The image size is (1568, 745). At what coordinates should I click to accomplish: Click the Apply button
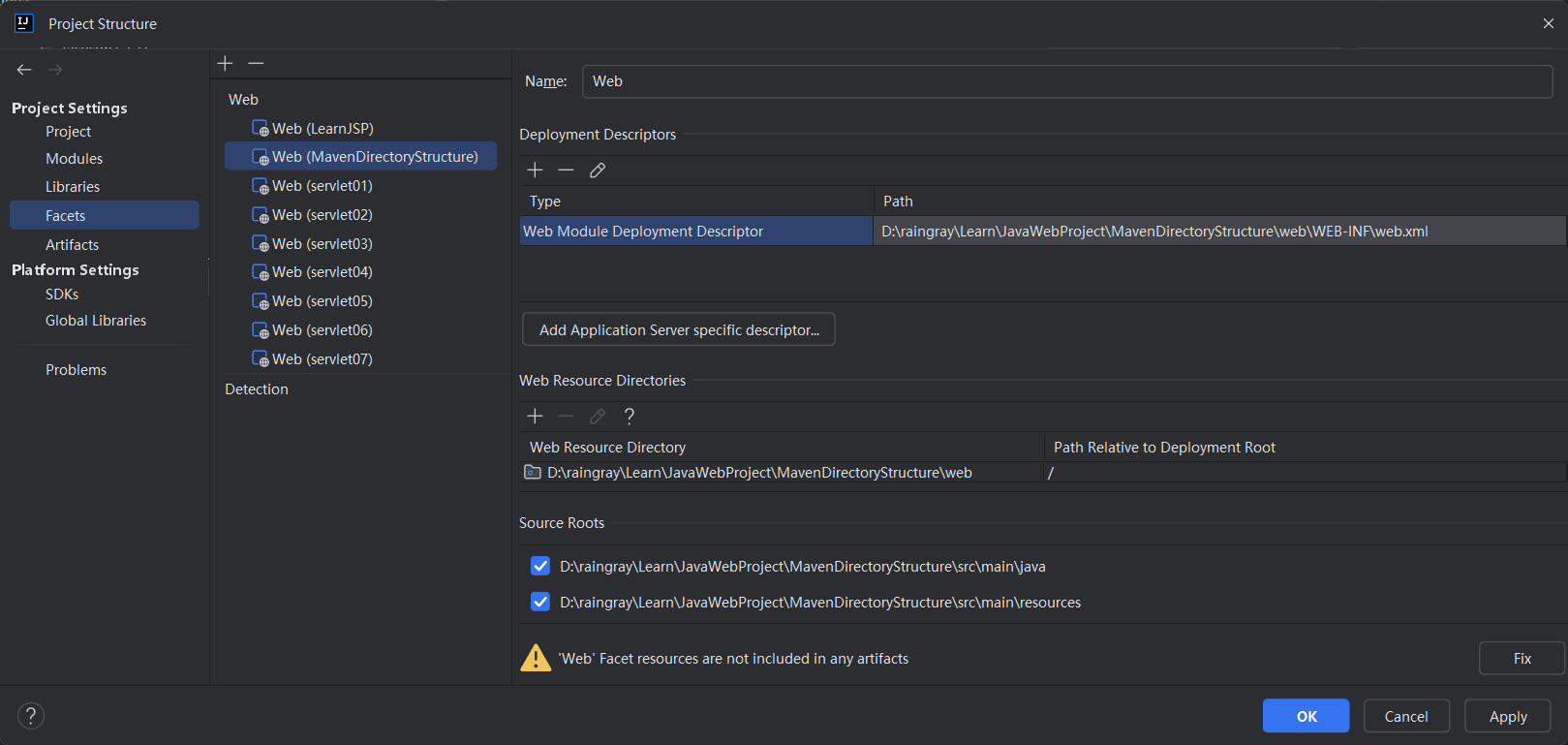pos(1508,716)
